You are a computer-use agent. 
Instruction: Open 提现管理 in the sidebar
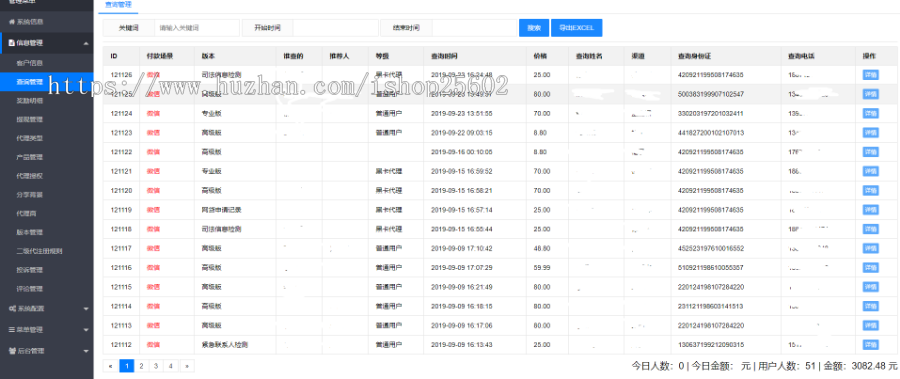[x=30, y=119]
